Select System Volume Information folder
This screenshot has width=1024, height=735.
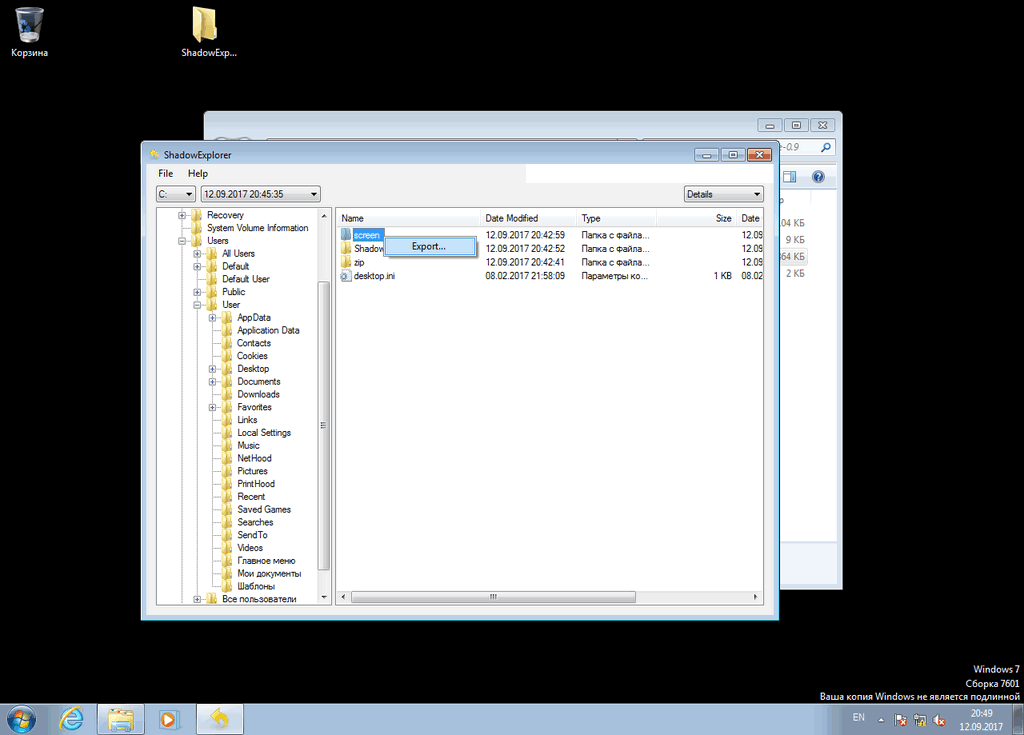click(257, 228)
